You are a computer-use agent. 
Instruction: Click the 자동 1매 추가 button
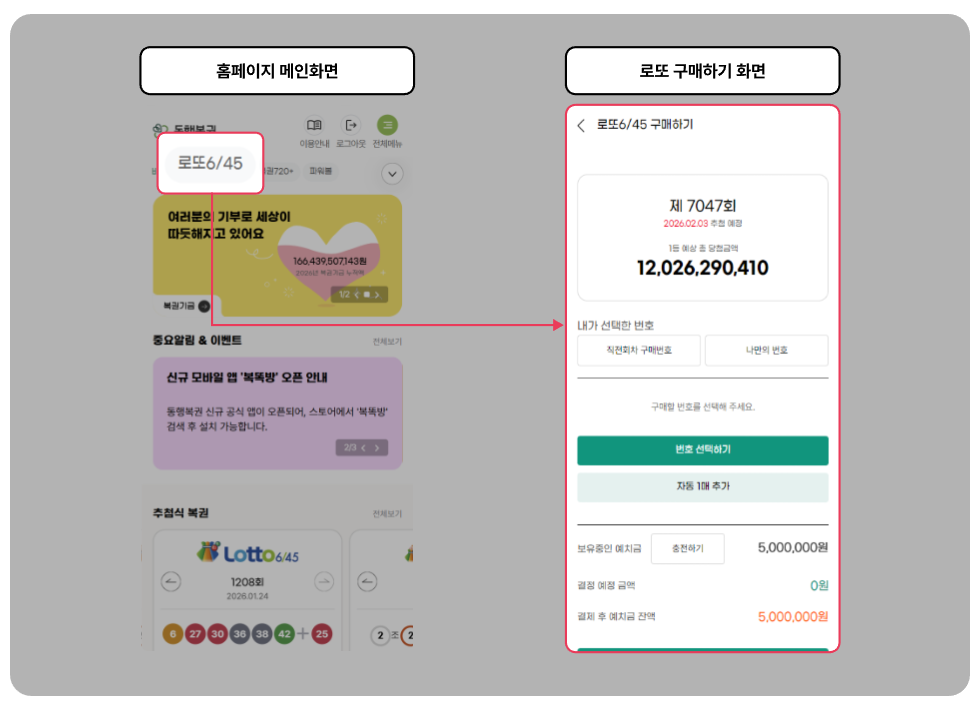pos(702,486)
